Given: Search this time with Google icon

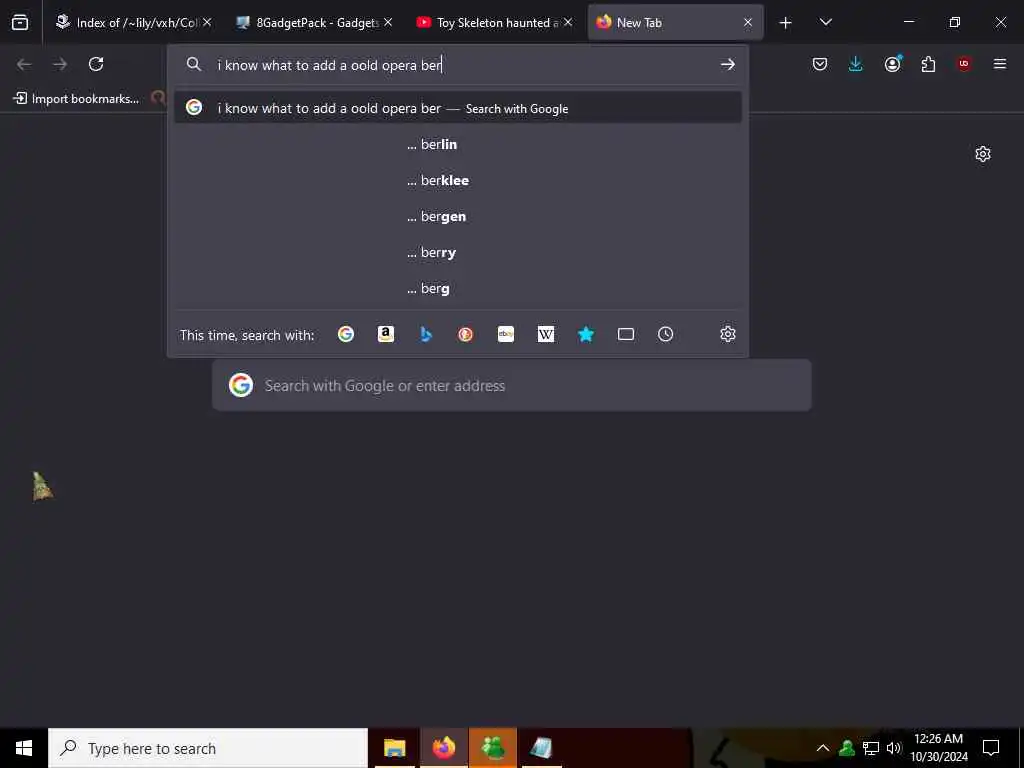Looking at the screenshot, I should [x=346, y=334].
